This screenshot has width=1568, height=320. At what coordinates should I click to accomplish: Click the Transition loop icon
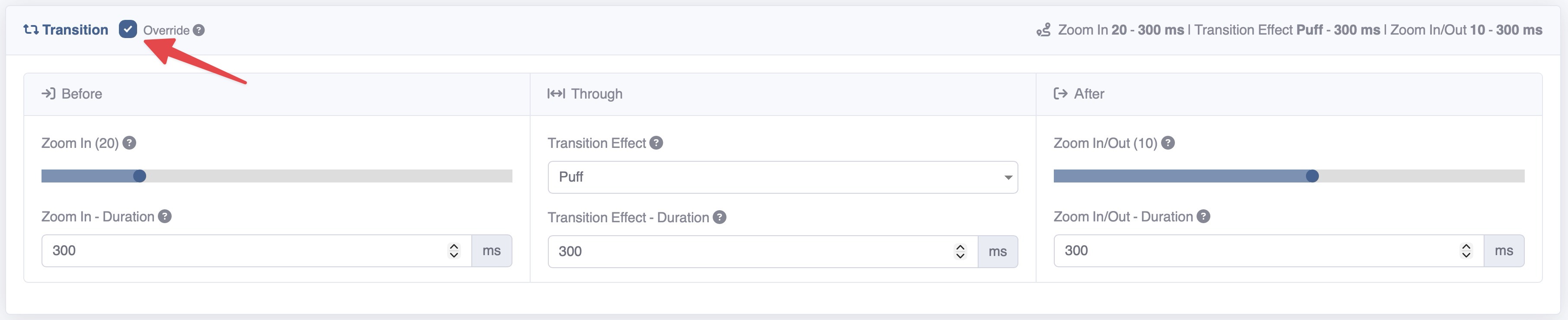[29, 29]
